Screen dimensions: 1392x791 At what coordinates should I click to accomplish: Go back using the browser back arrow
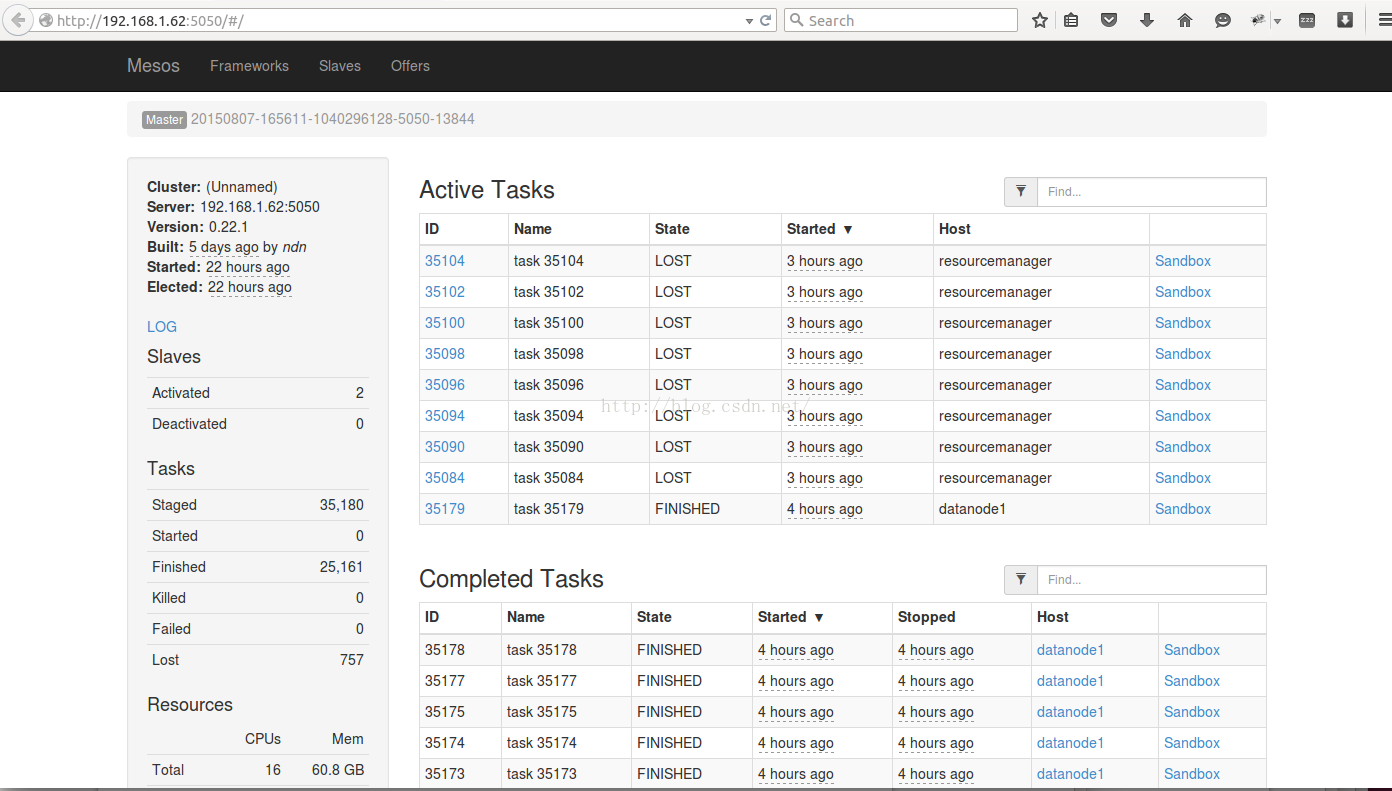point(17,20)
